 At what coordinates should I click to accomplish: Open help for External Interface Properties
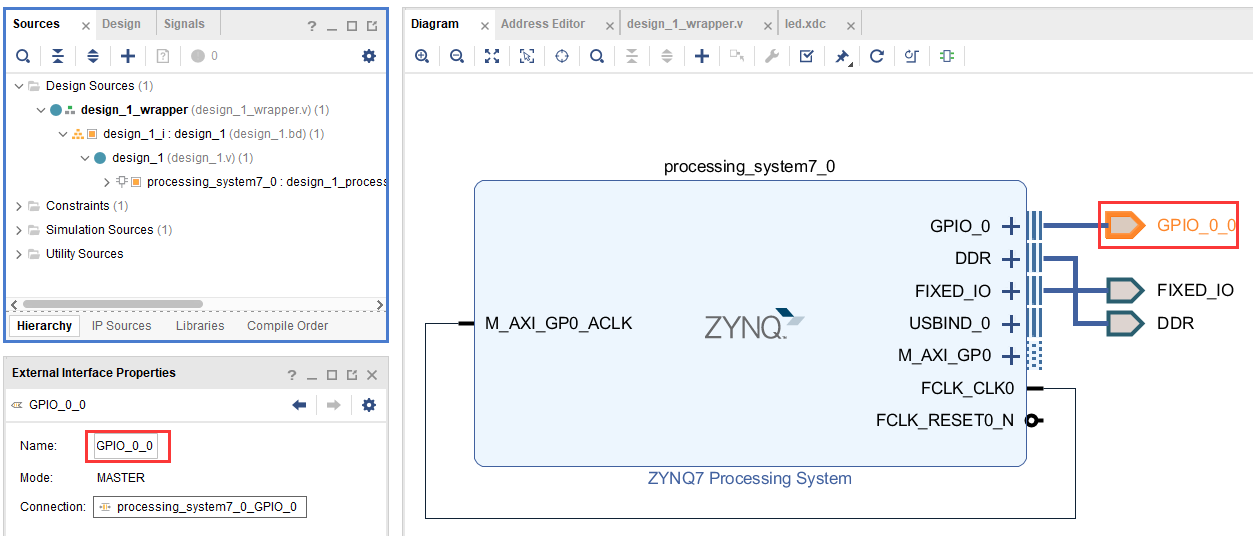(x=292, y=375)
